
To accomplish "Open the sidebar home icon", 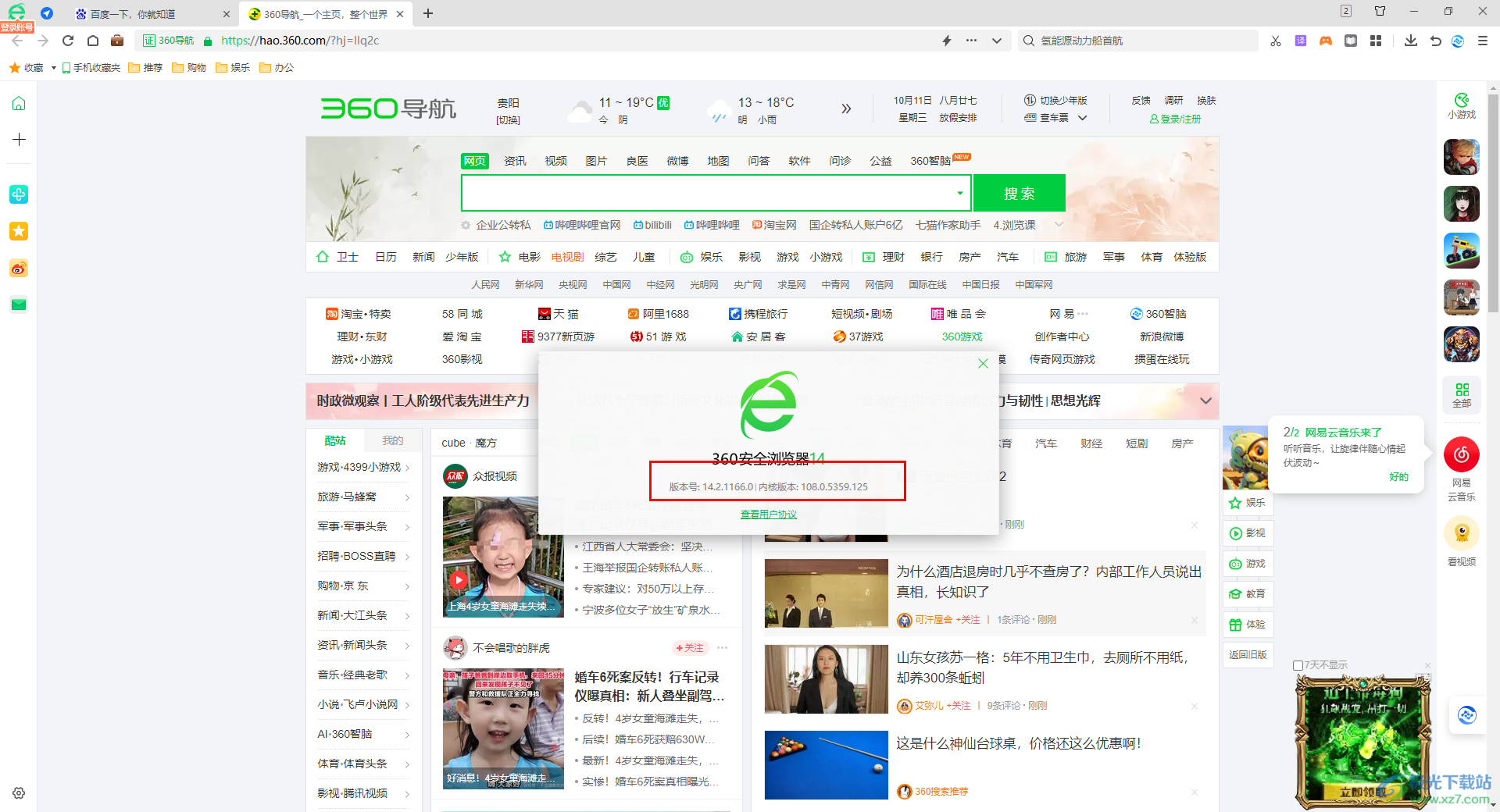I will click(19, 104).
